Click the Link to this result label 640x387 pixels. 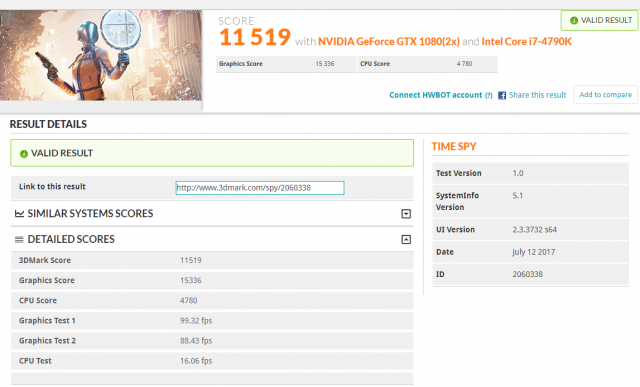click(52, 187)
